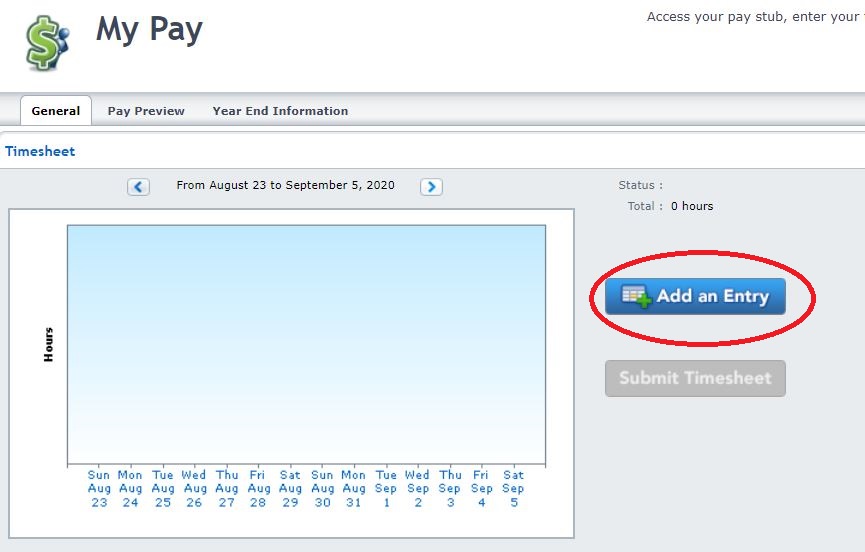Select Sun Aug 23 on chart axis
Image resolution: width=865 pixels, height=552 pixels.
[x=99, y=489]
